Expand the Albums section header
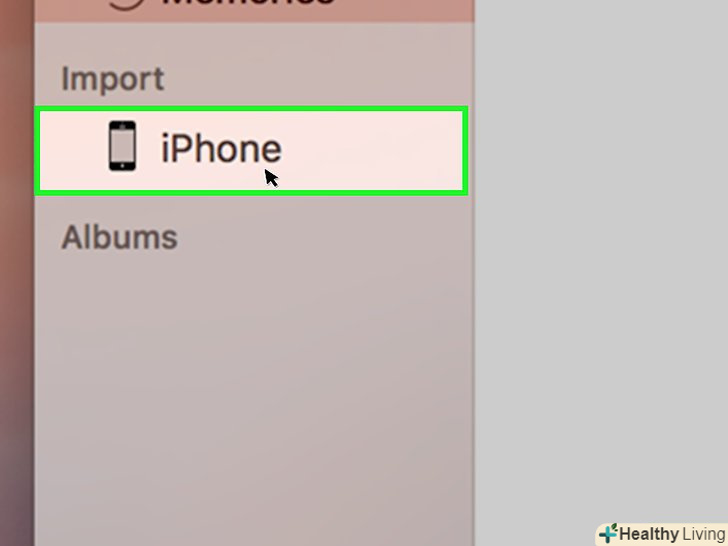 point(119,237)
